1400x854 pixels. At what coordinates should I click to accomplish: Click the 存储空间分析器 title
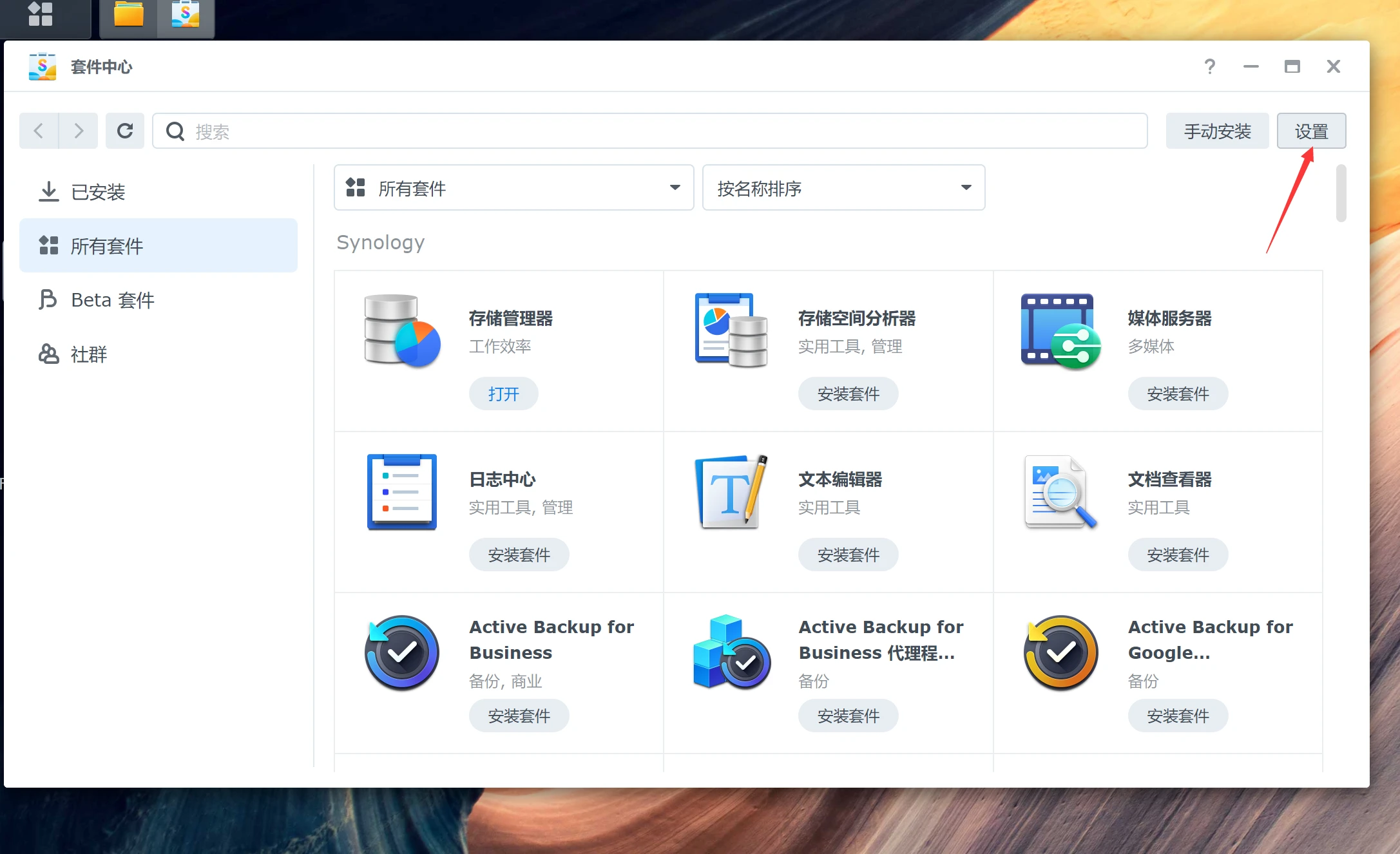857,318
